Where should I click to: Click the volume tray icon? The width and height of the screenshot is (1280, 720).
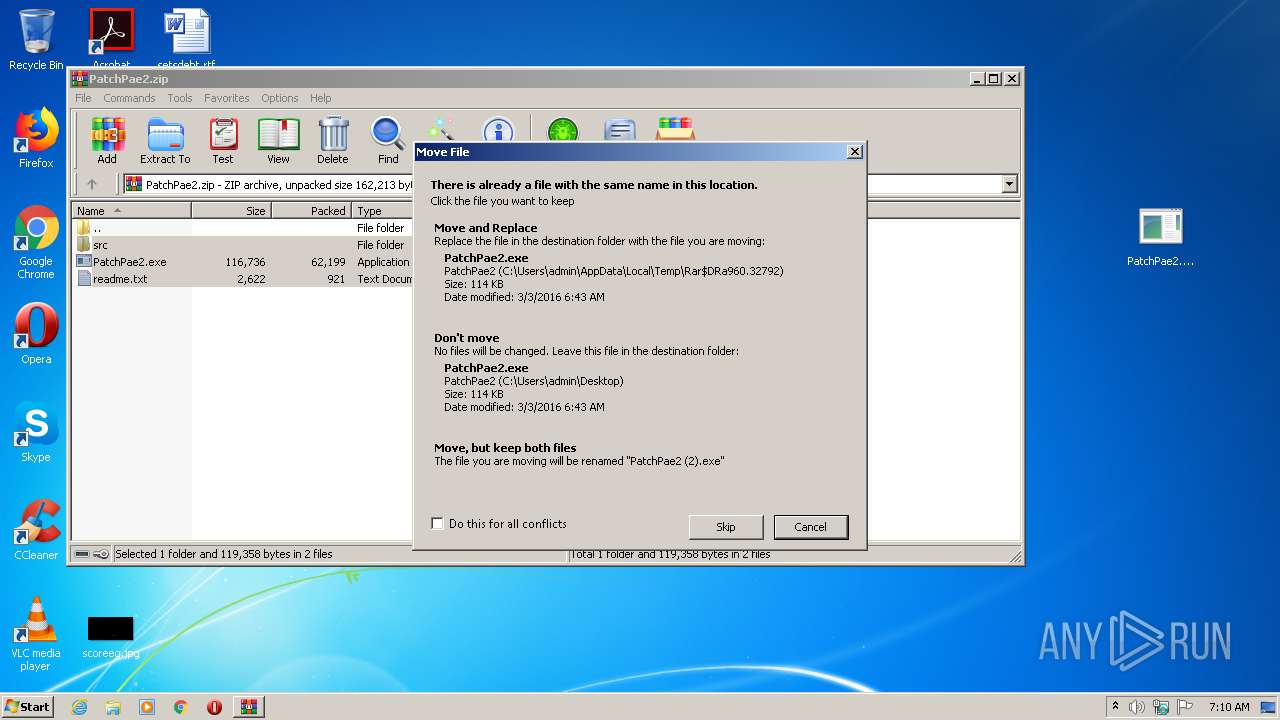click(x=1137, y=707)
